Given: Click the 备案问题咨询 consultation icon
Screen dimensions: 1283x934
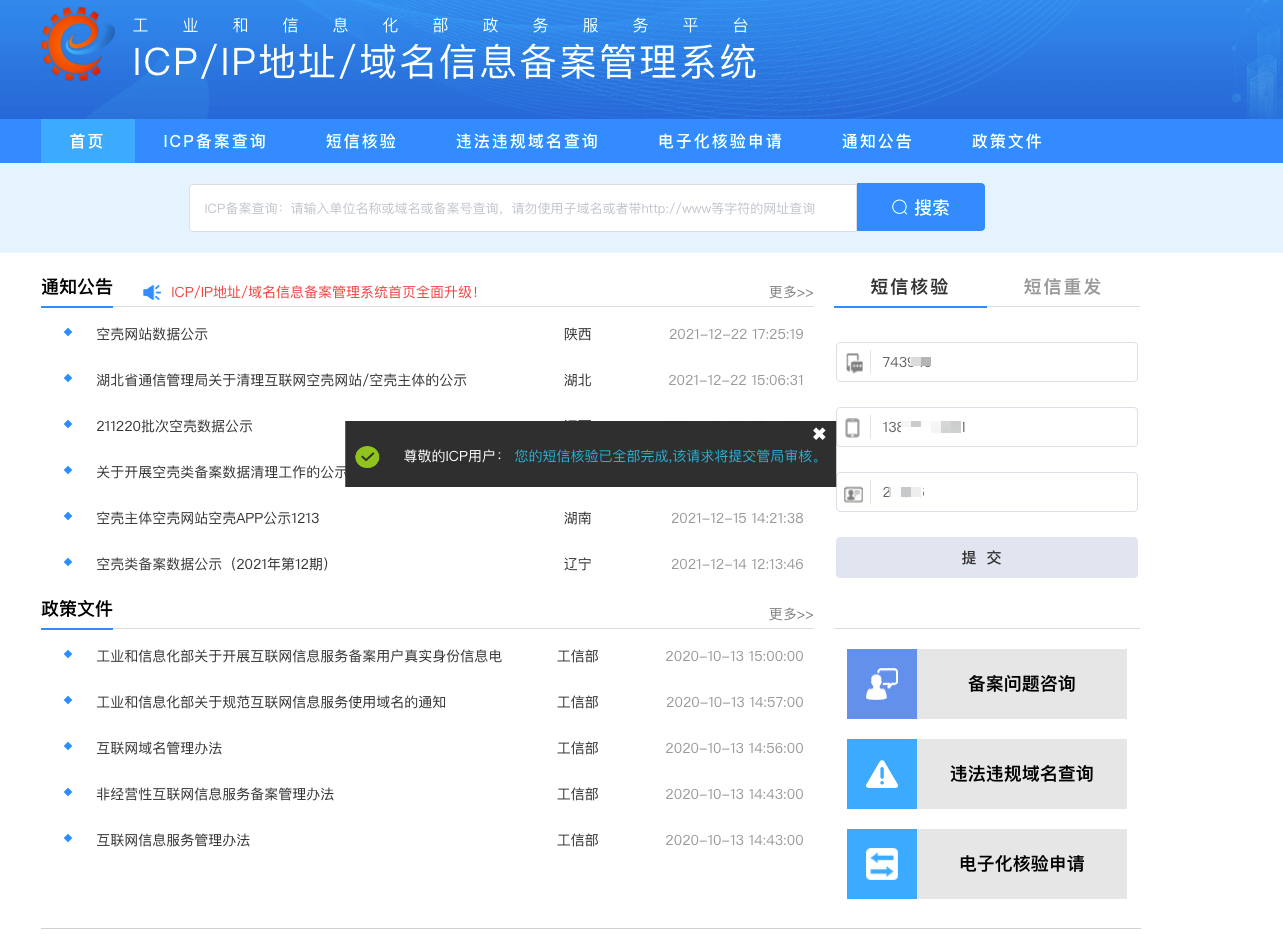Looking at the screenshot, I should (882, 684).
